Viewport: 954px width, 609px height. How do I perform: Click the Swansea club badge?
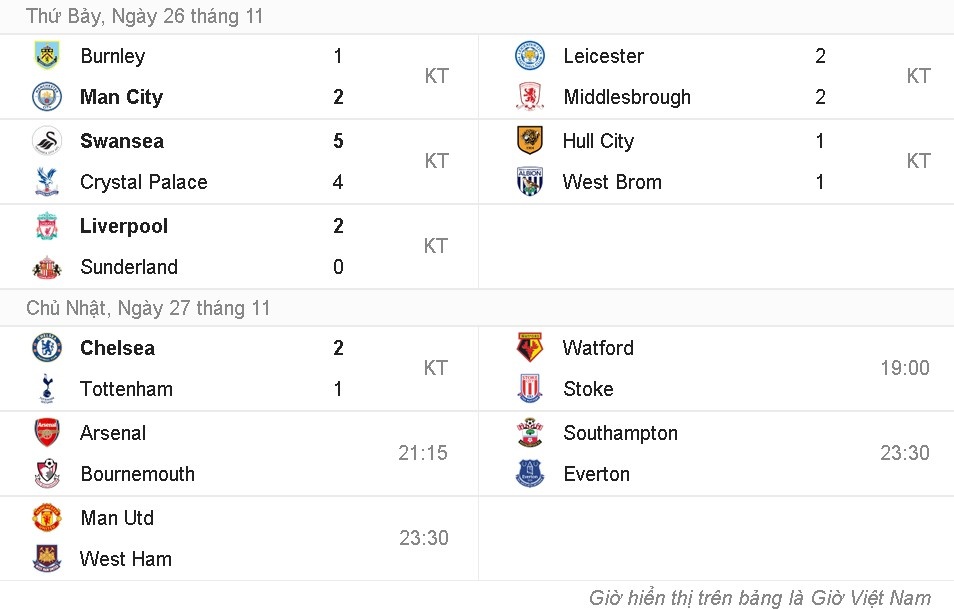[46, 141]
